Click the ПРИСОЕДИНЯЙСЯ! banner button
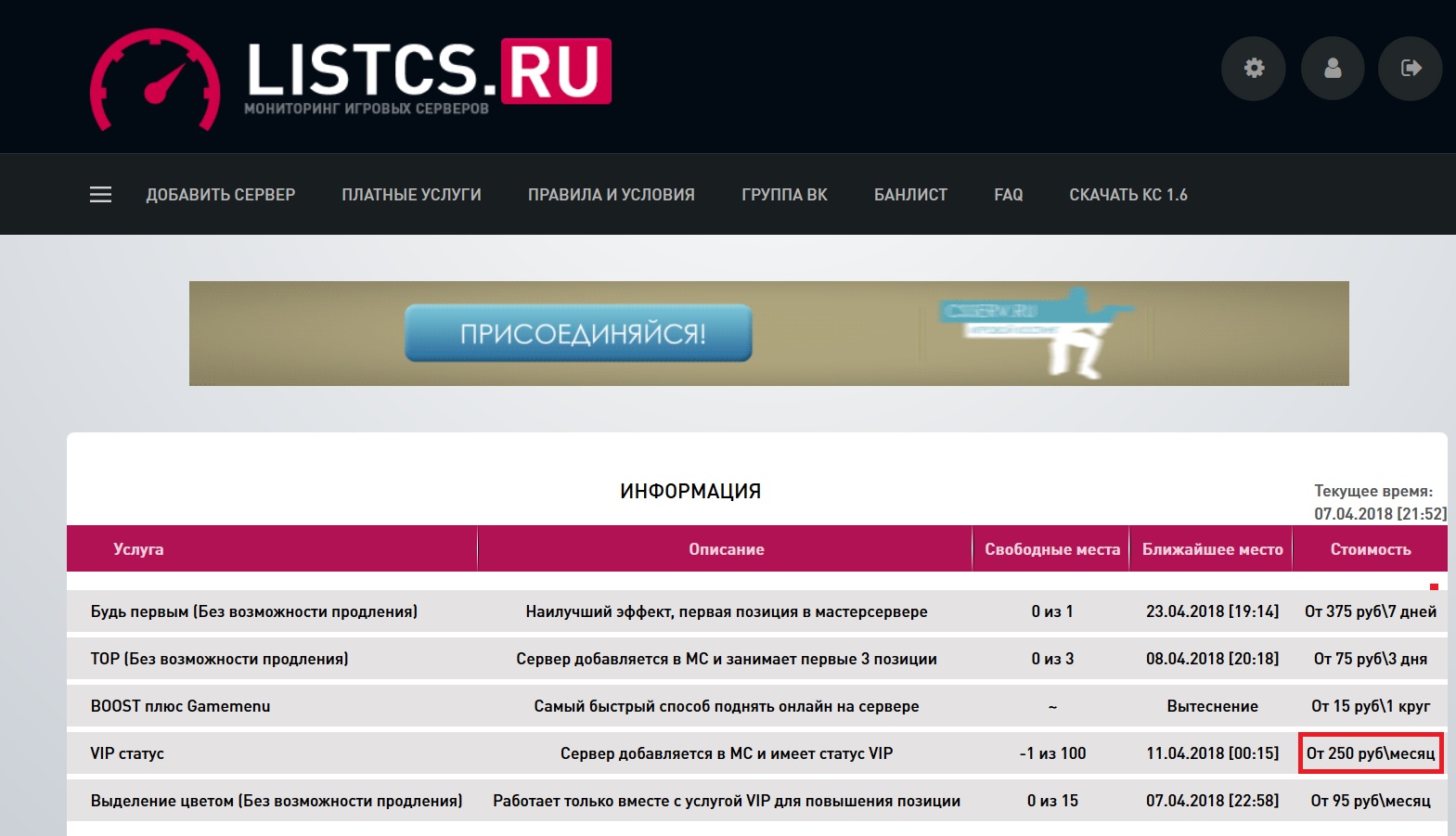This screenshot has height=836, width=1456. [578, 333]
